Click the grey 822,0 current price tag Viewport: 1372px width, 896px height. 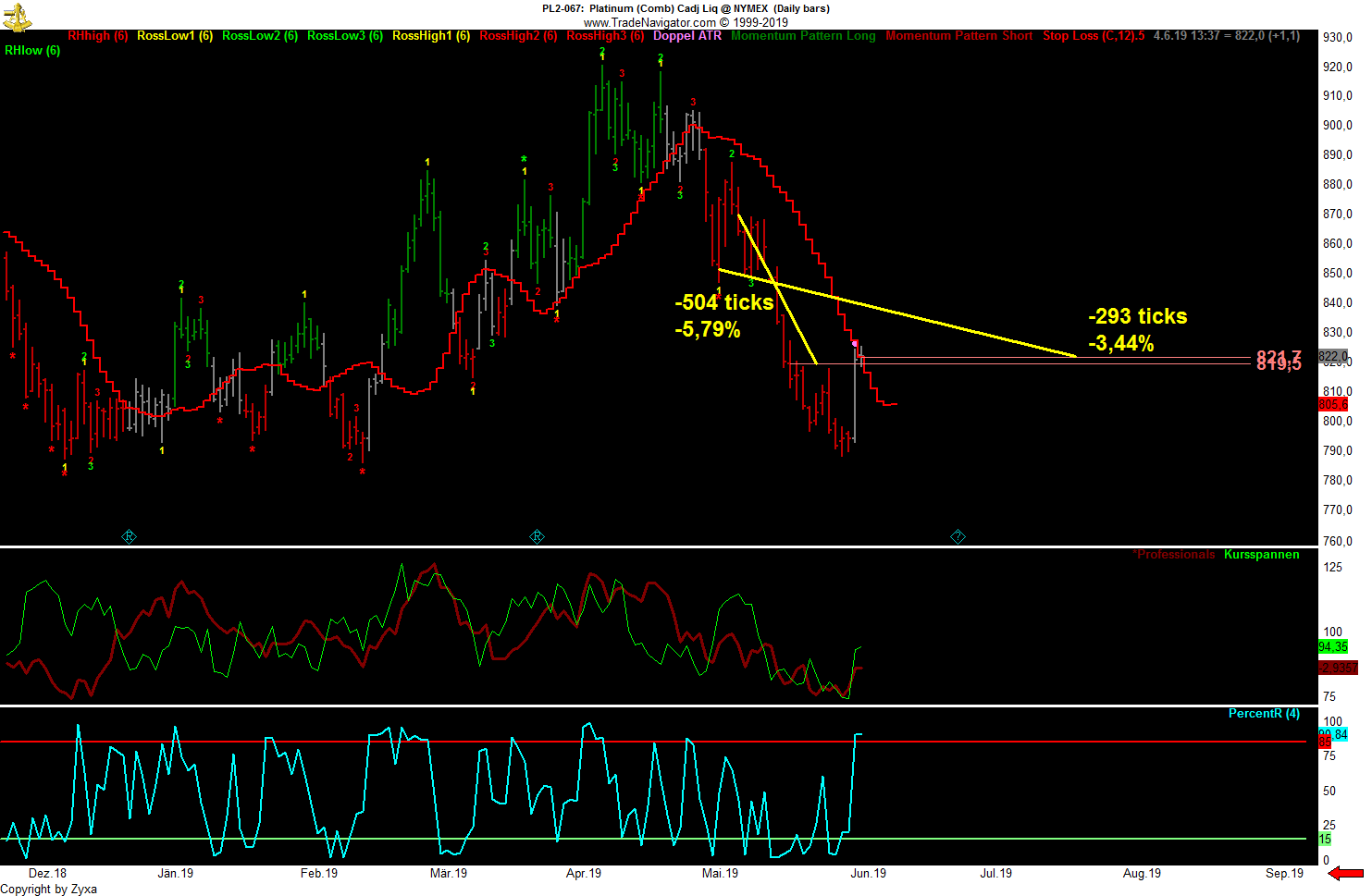(1333, 357)
